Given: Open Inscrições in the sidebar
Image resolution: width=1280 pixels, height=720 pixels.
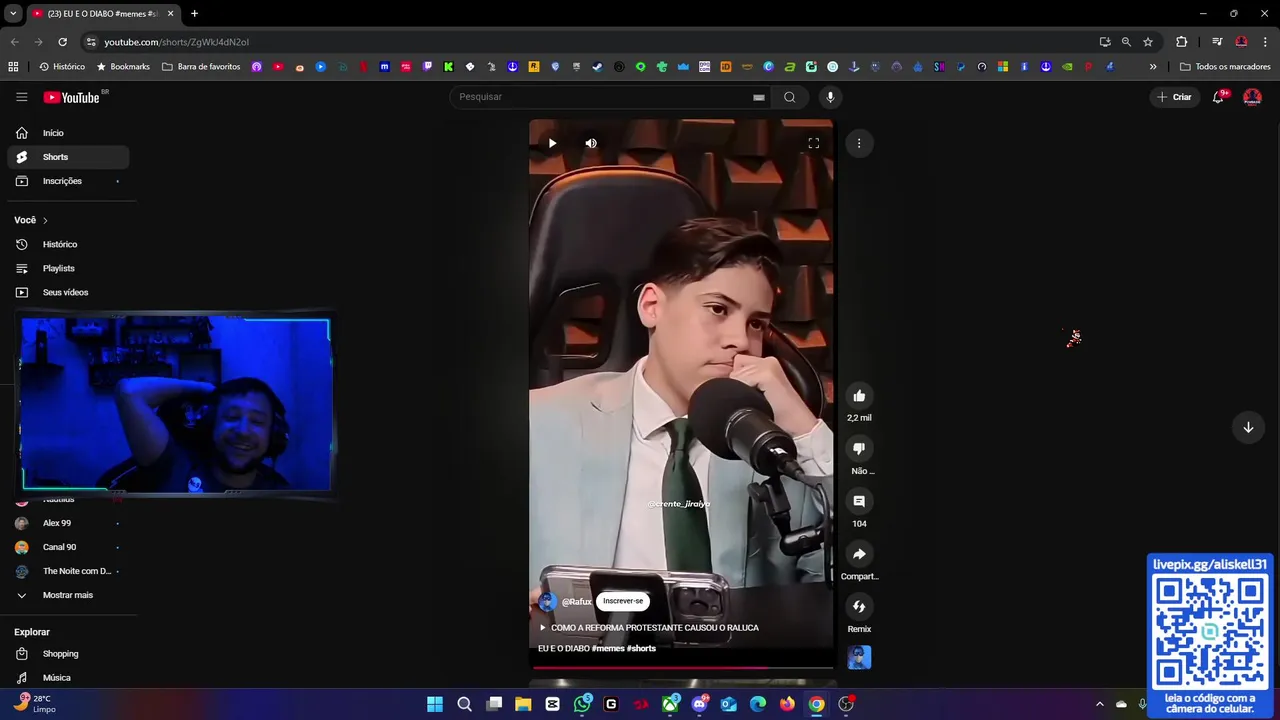Looking at the screenshot, I should tap(68, 181).
